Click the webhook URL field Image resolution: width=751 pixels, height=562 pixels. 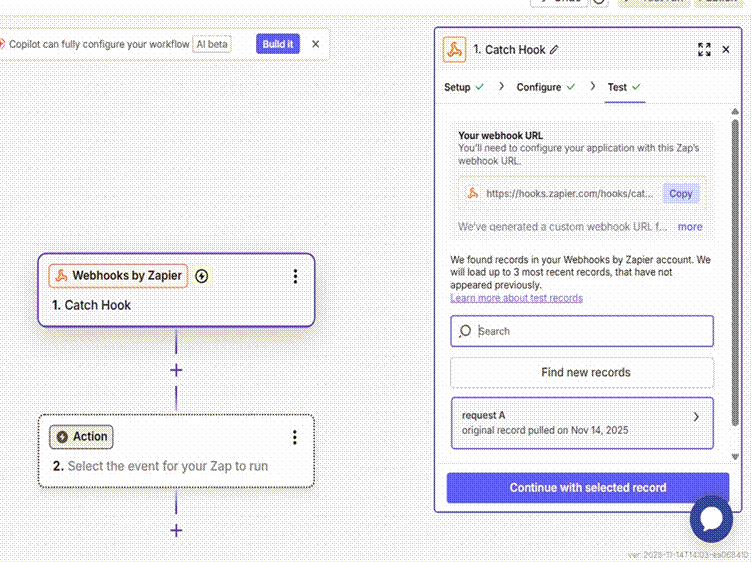[582, 194]
